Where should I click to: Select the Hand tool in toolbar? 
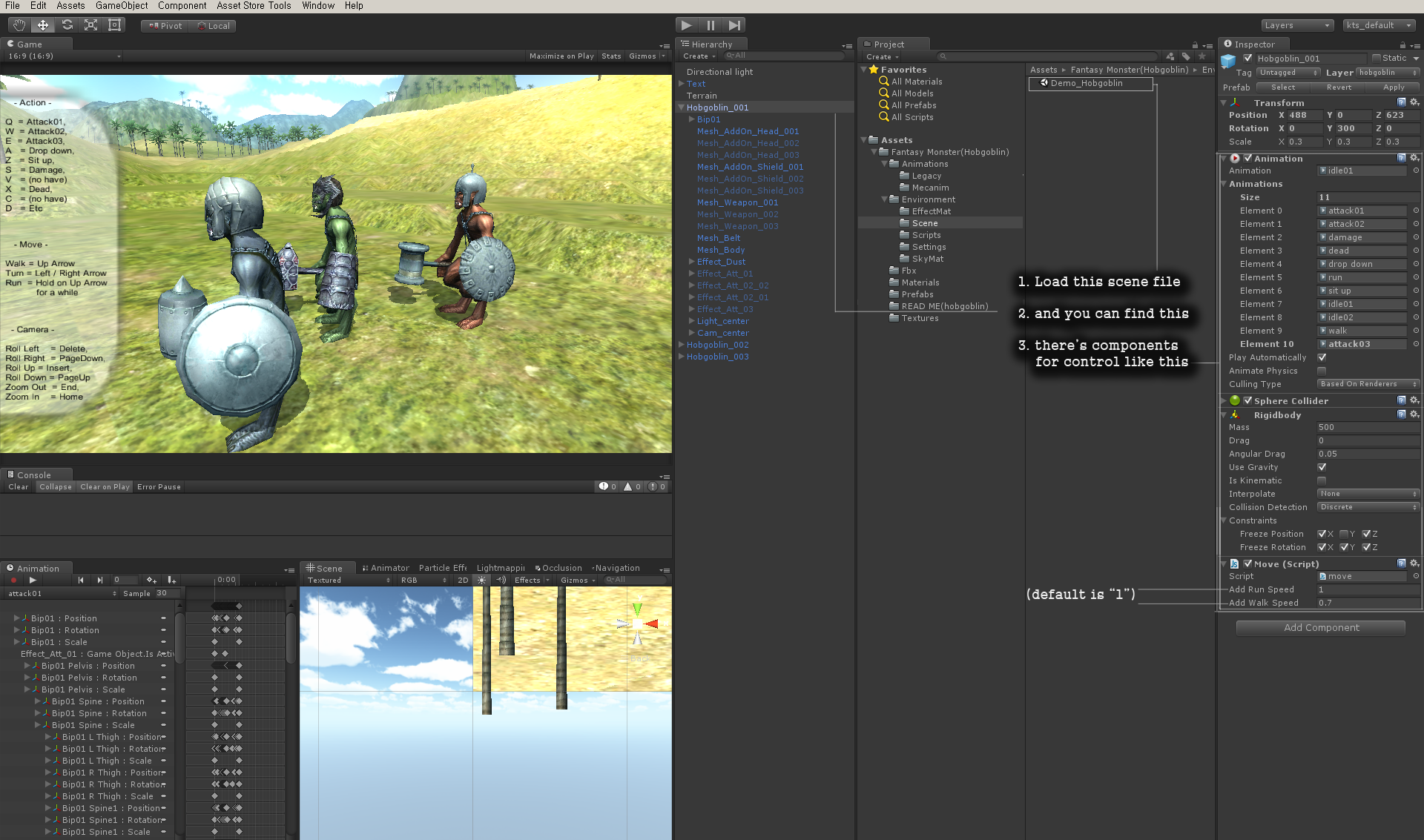point(19,25)
